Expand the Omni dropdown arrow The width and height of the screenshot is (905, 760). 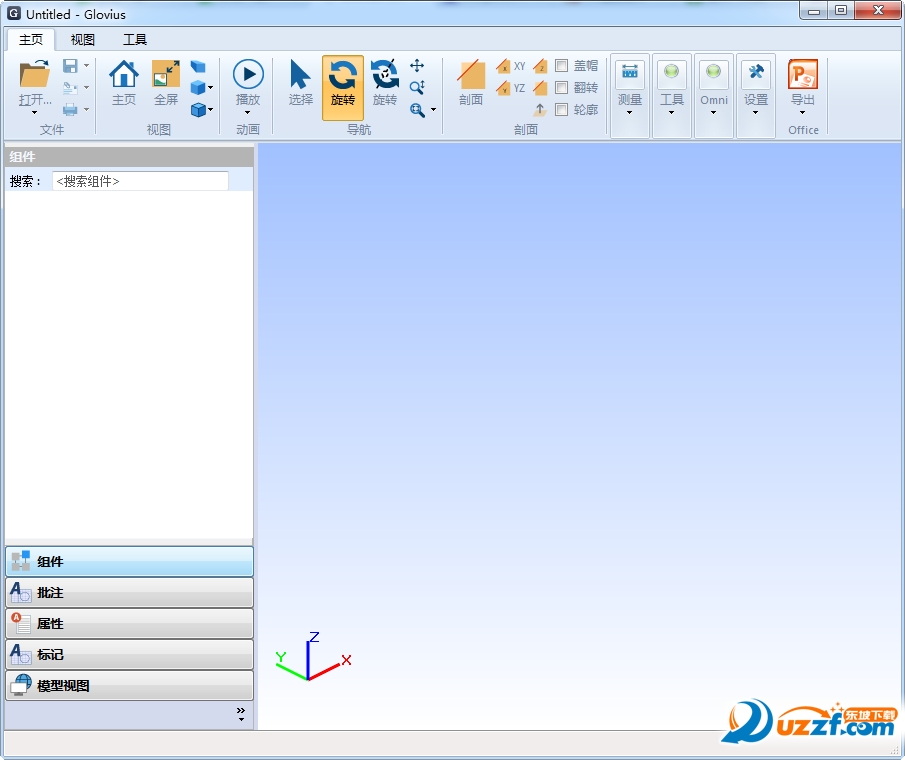(x=713, y=113)
